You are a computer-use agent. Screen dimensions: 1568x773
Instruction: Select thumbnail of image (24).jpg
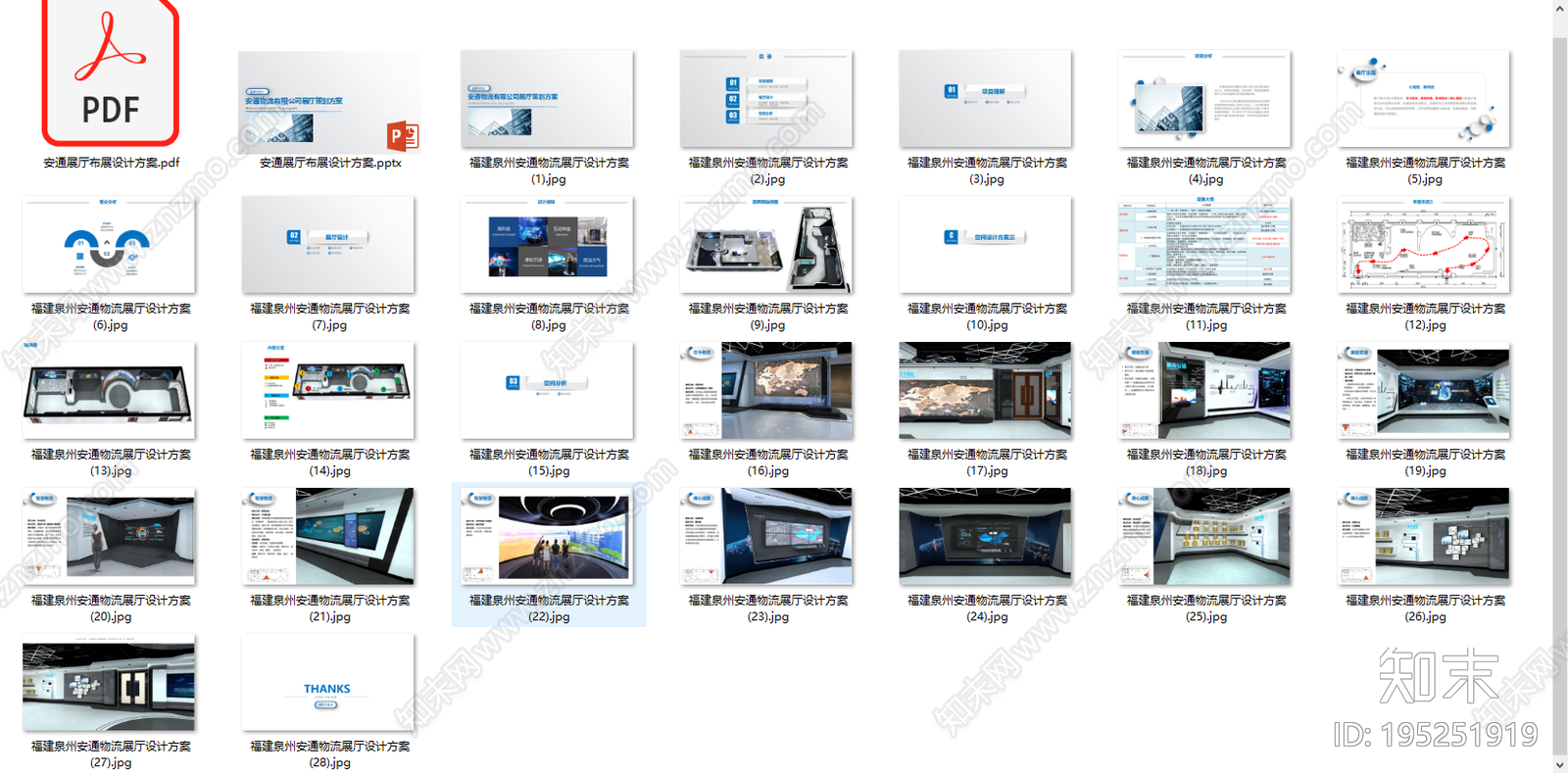tap(985, 536)
